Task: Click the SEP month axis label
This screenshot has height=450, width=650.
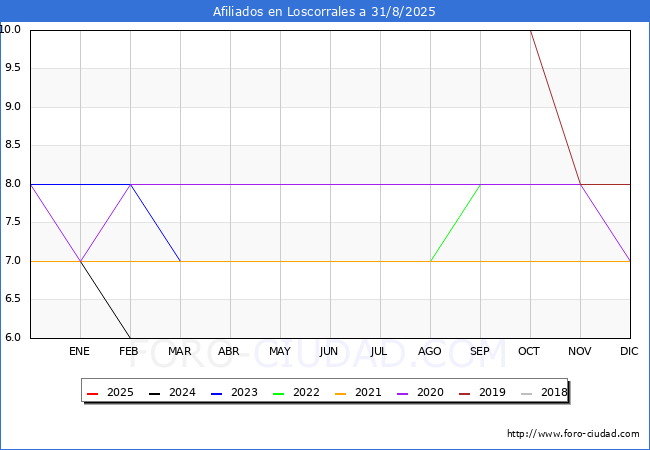Action: coord(480,351)
